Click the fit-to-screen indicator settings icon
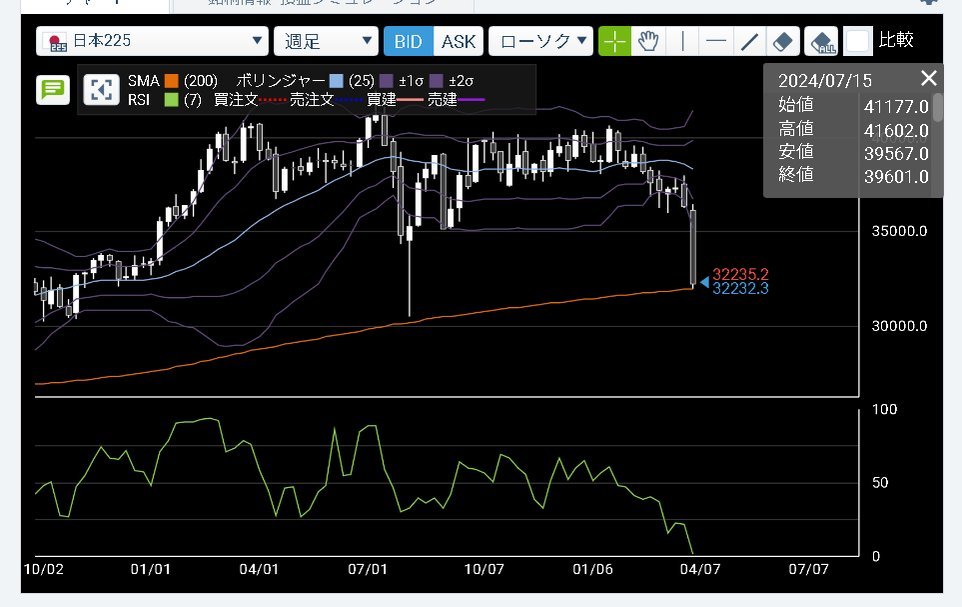Viewport: 962px width, 607px height. click(x=99, y=89)
